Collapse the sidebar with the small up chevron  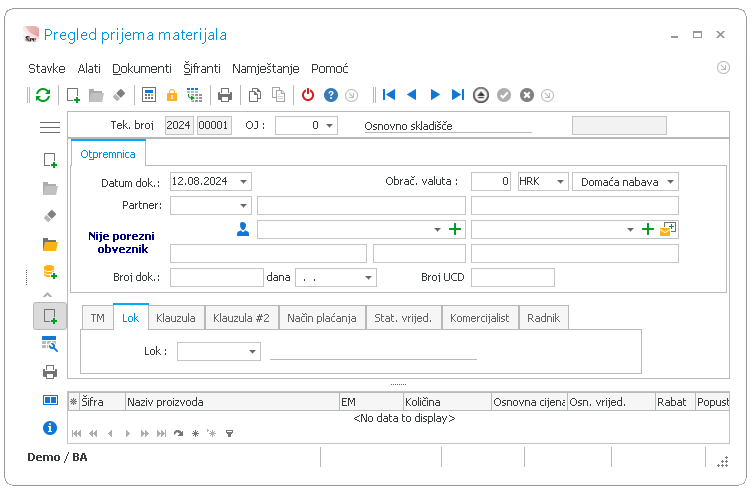(x=48, y=295)
